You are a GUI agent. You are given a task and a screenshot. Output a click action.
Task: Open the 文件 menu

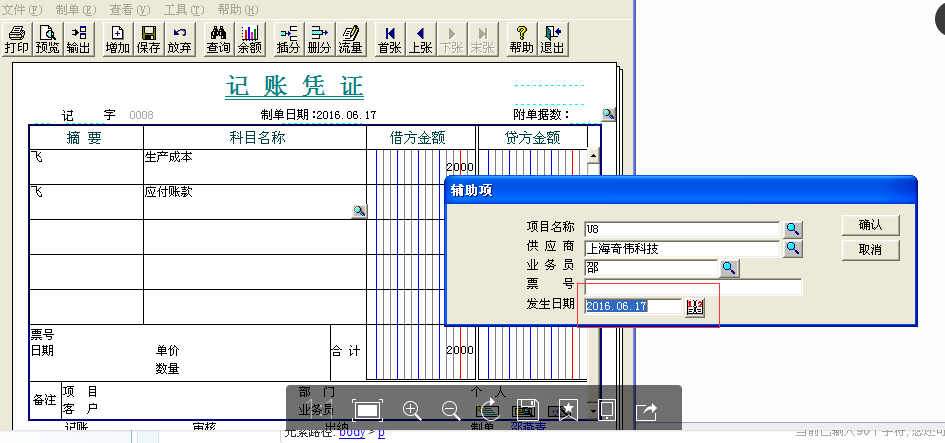tap(22, 9)
